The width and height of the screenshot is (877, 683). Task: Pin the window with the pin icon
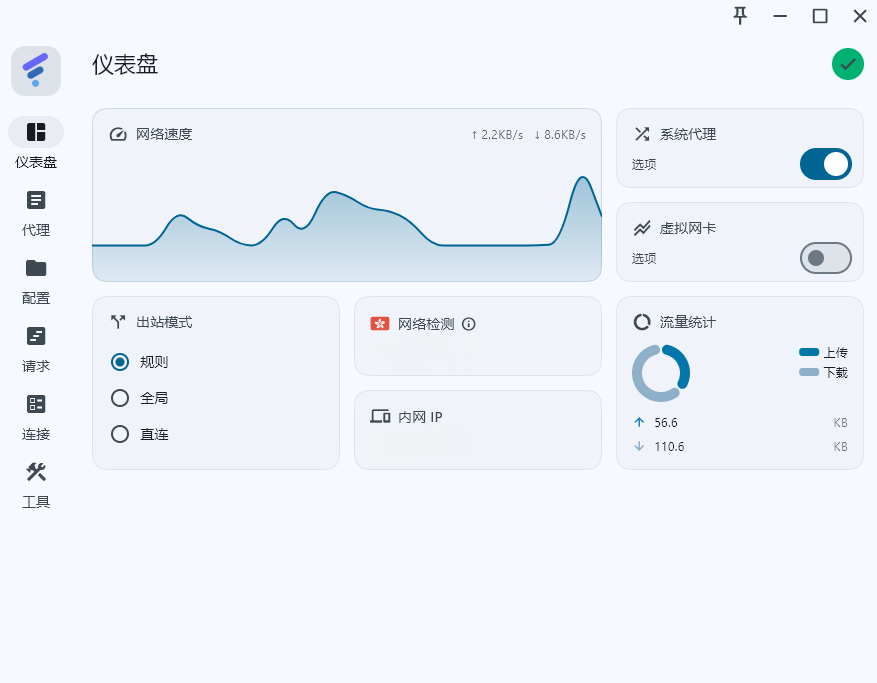(740, 16)
